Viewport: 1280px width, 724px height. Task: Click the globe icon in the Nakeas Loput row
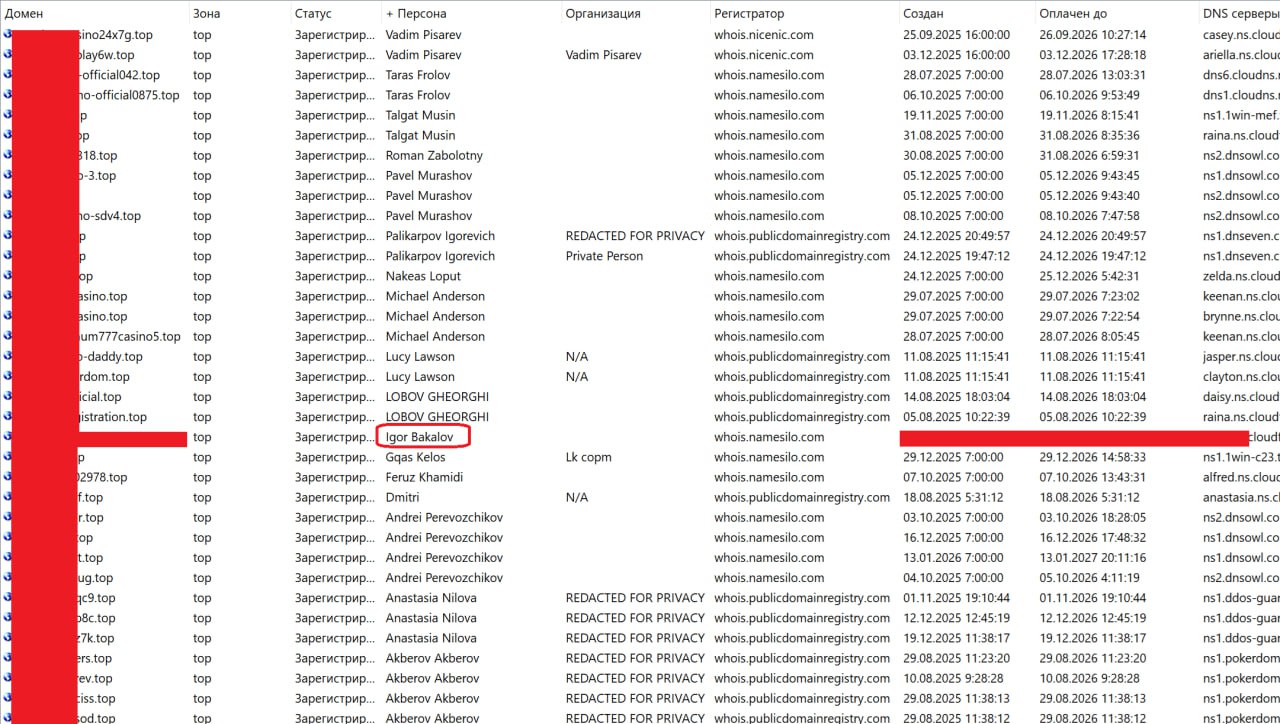pos(7,276)
